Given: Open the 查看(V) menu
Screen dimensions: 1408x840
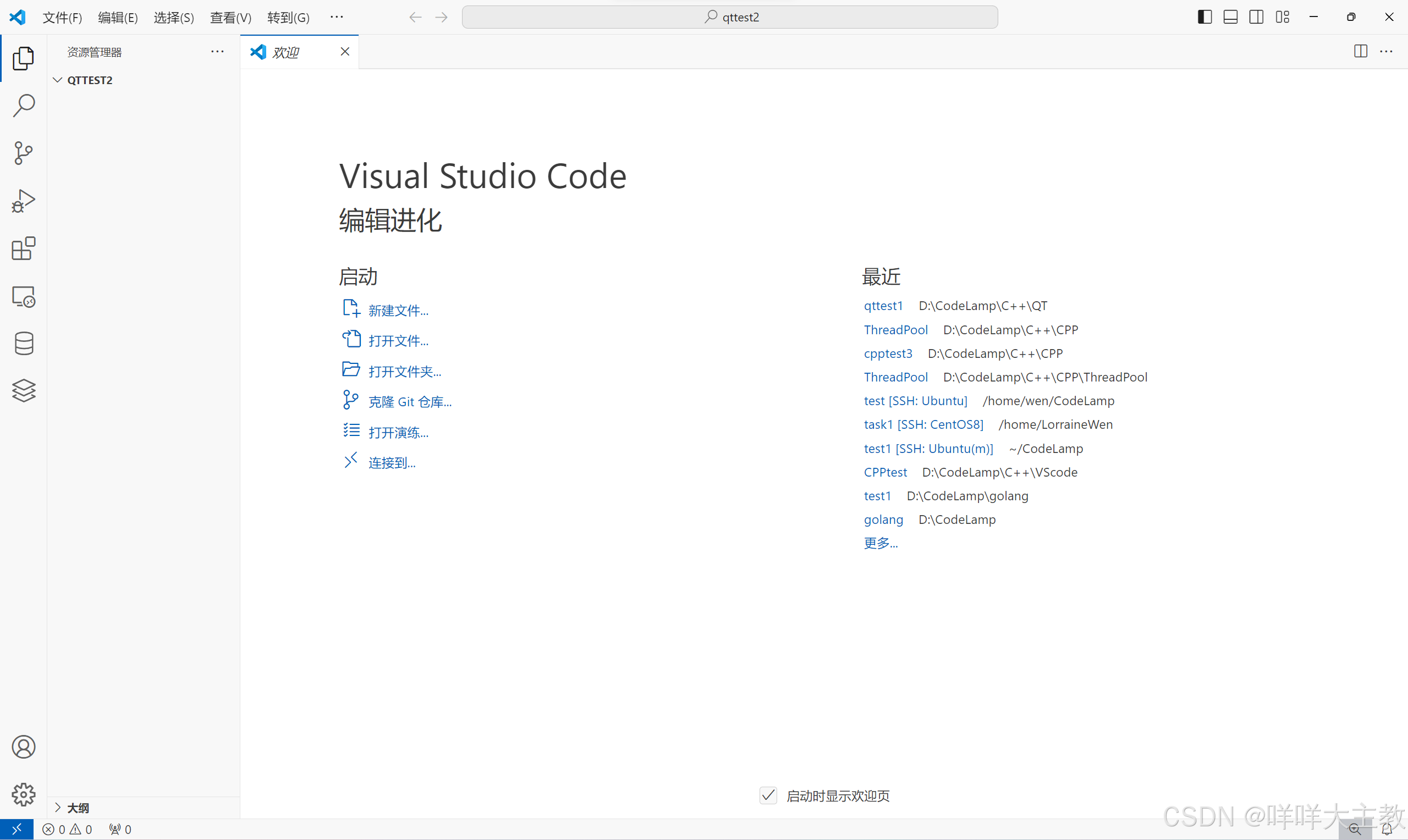Looking at the screenshot, I should pos(230,18).
